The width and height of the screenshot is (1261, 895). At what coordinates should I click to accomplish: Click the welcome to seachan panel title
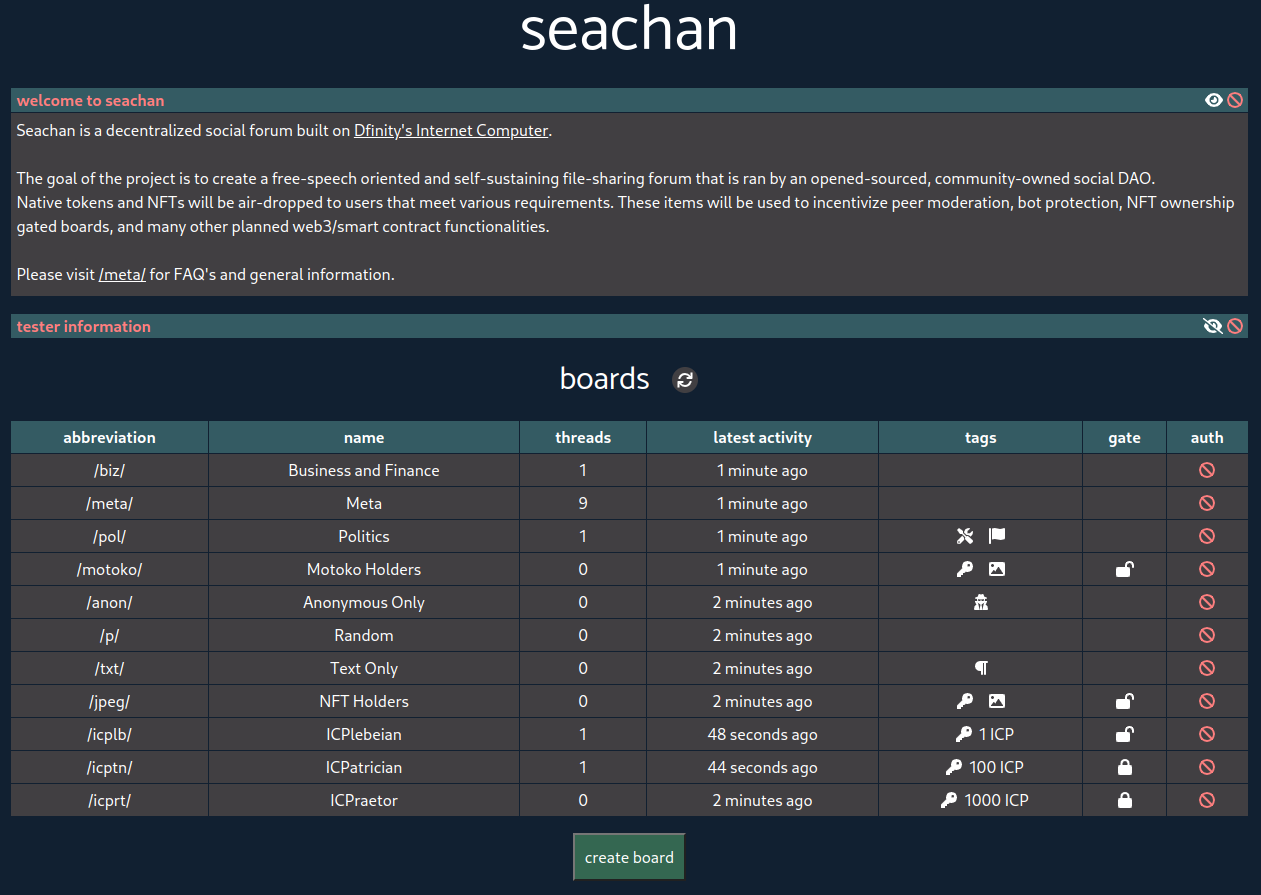(x=90, y=100)
